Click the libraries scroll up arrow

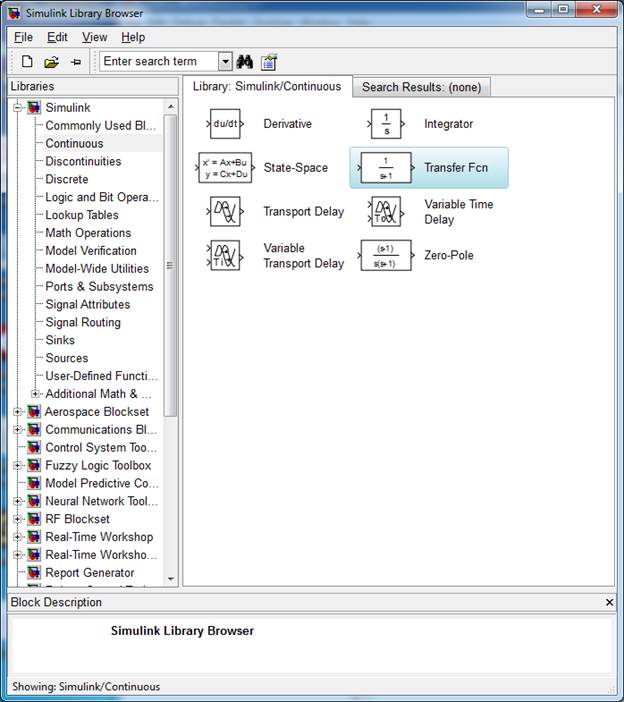tap(171, 107)
